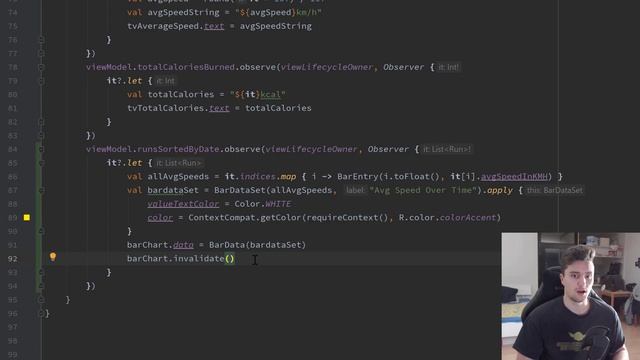
Task: Click the avgSpeedInKMH property reference
Action: point(514,176)
